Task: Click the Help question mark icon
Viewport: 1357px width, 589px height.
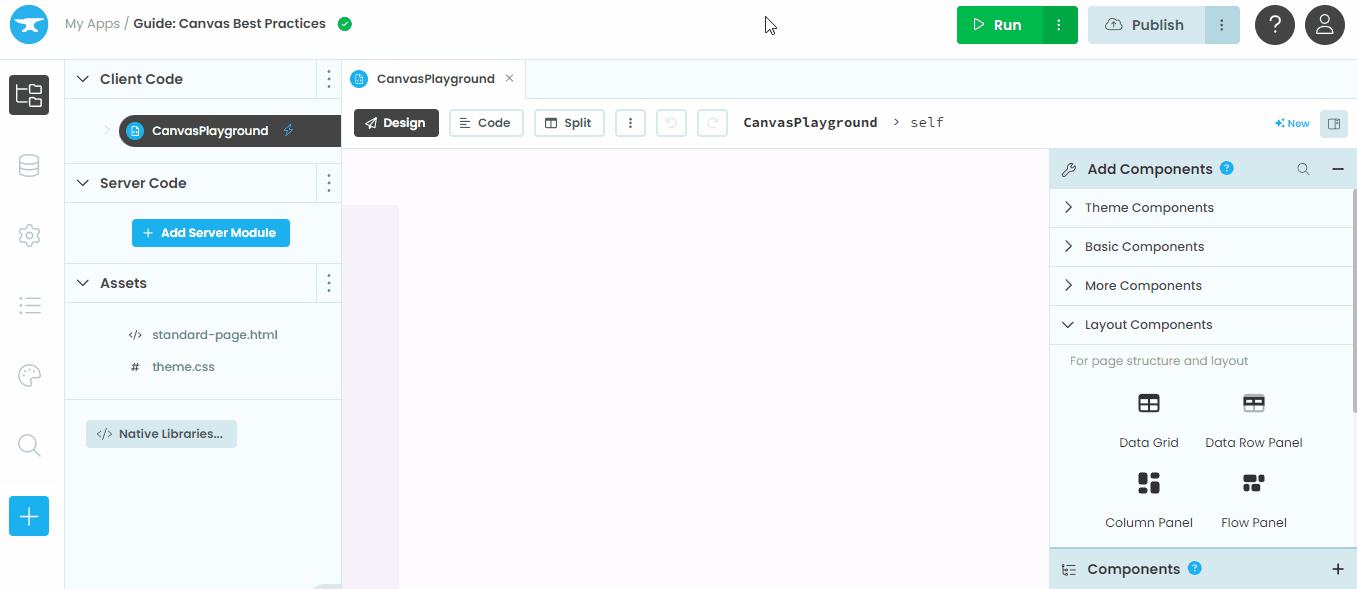Action: (x=1274, y=25)
